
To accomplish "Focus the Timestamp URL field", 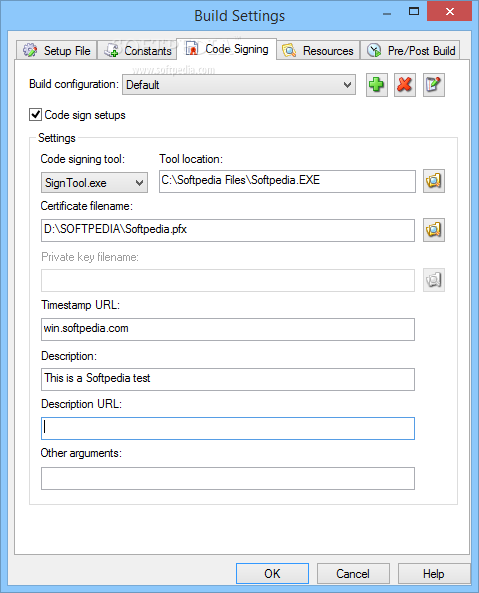I will coord(228,329).
